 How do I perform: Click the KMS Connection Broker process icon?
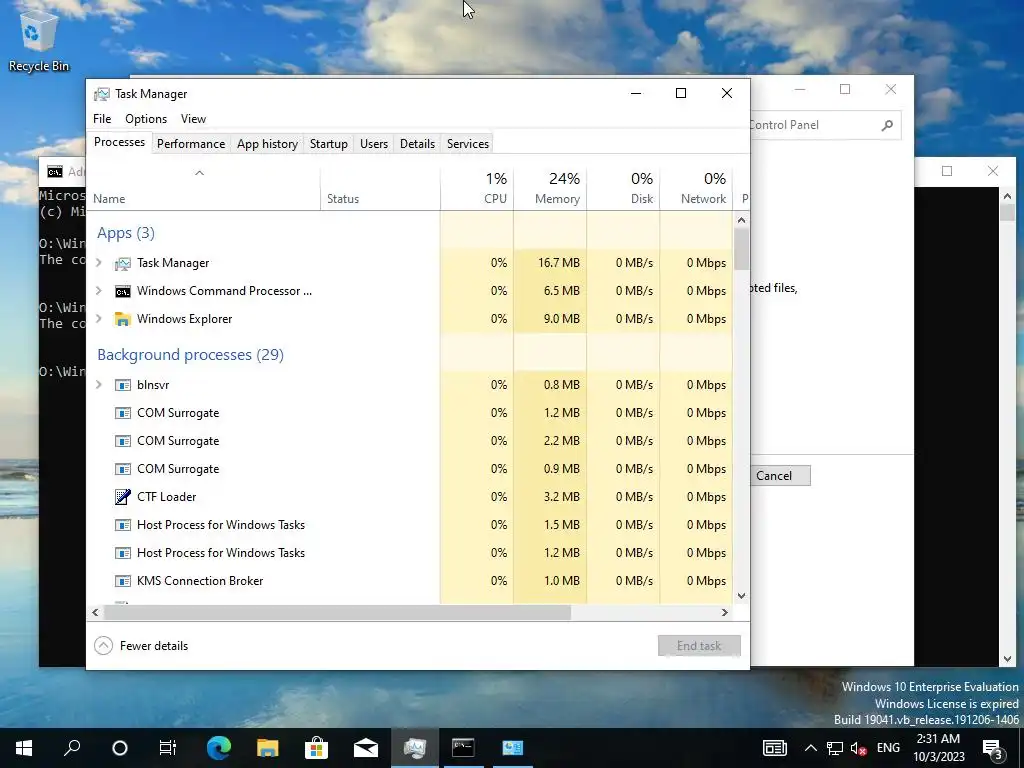coord(123,581)
